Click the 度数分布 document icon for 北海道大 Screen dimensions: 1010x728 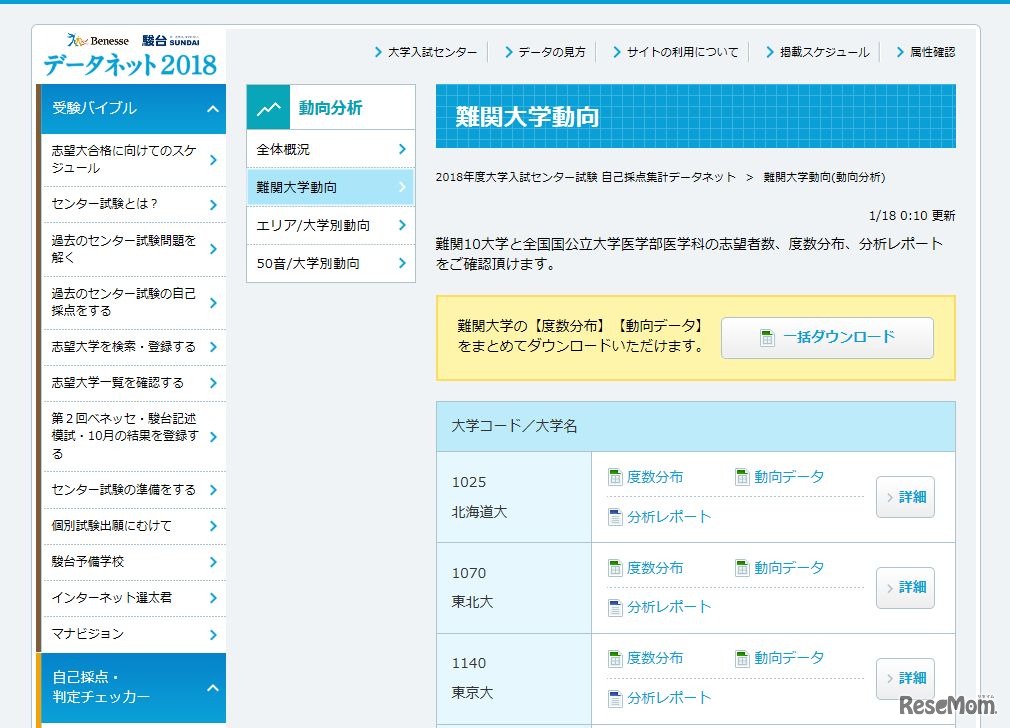(x=614, y=477)
